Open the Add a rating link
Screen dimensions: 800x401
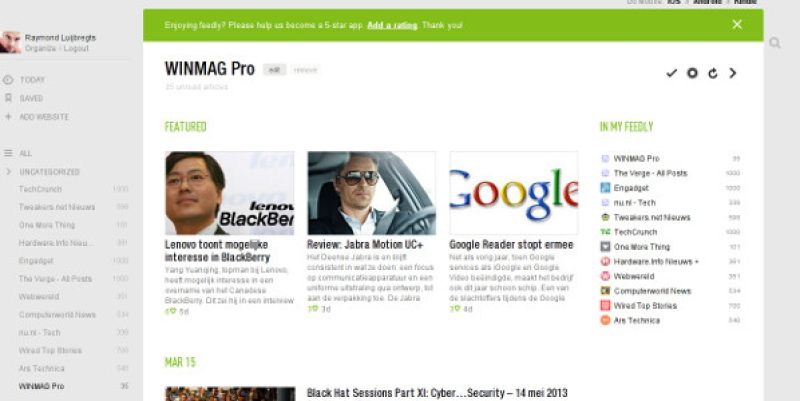[392, 25]
